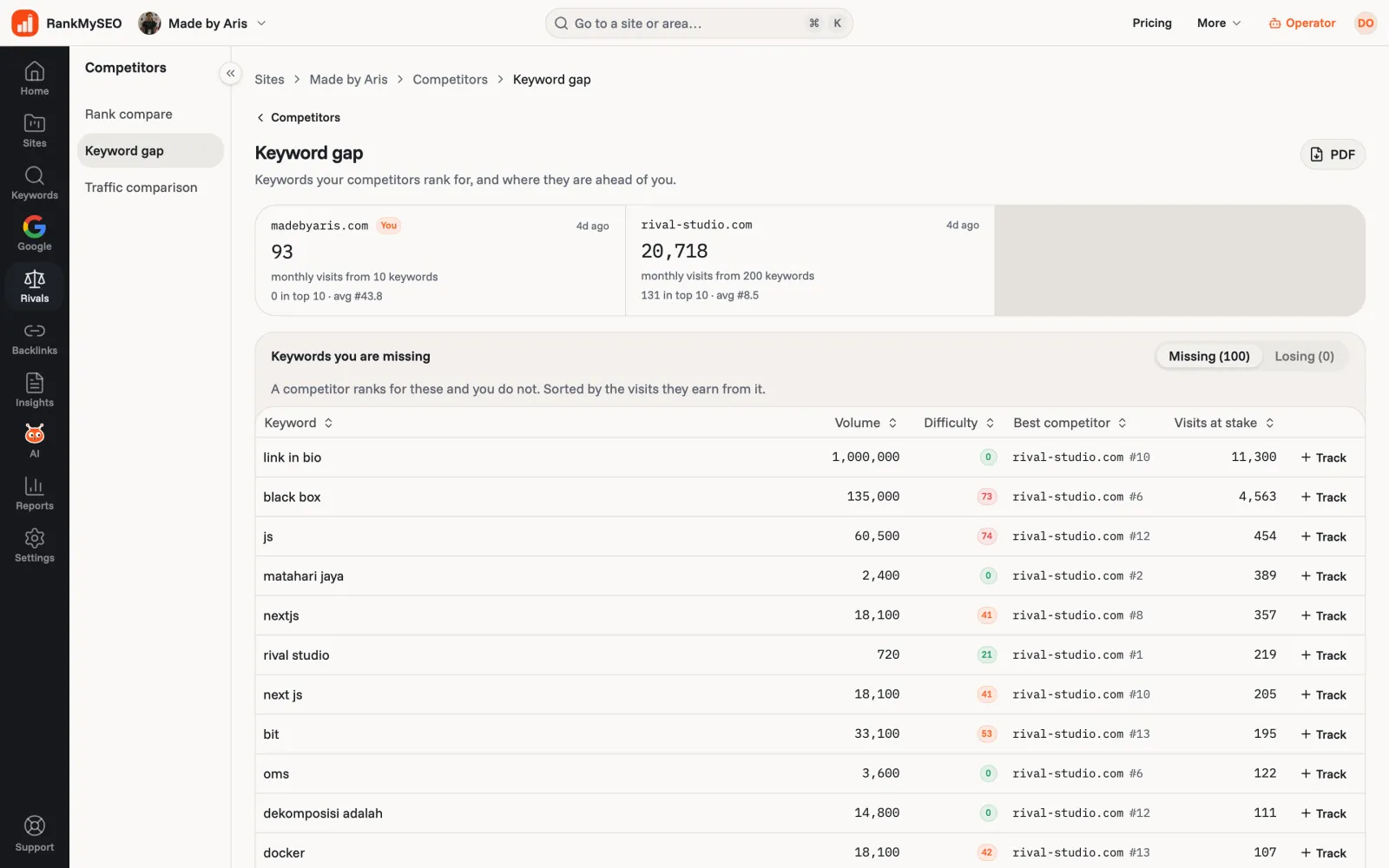Click Sites in the breadcrumb
Viewport: 1389px width, 868px height.
point(269,80)
